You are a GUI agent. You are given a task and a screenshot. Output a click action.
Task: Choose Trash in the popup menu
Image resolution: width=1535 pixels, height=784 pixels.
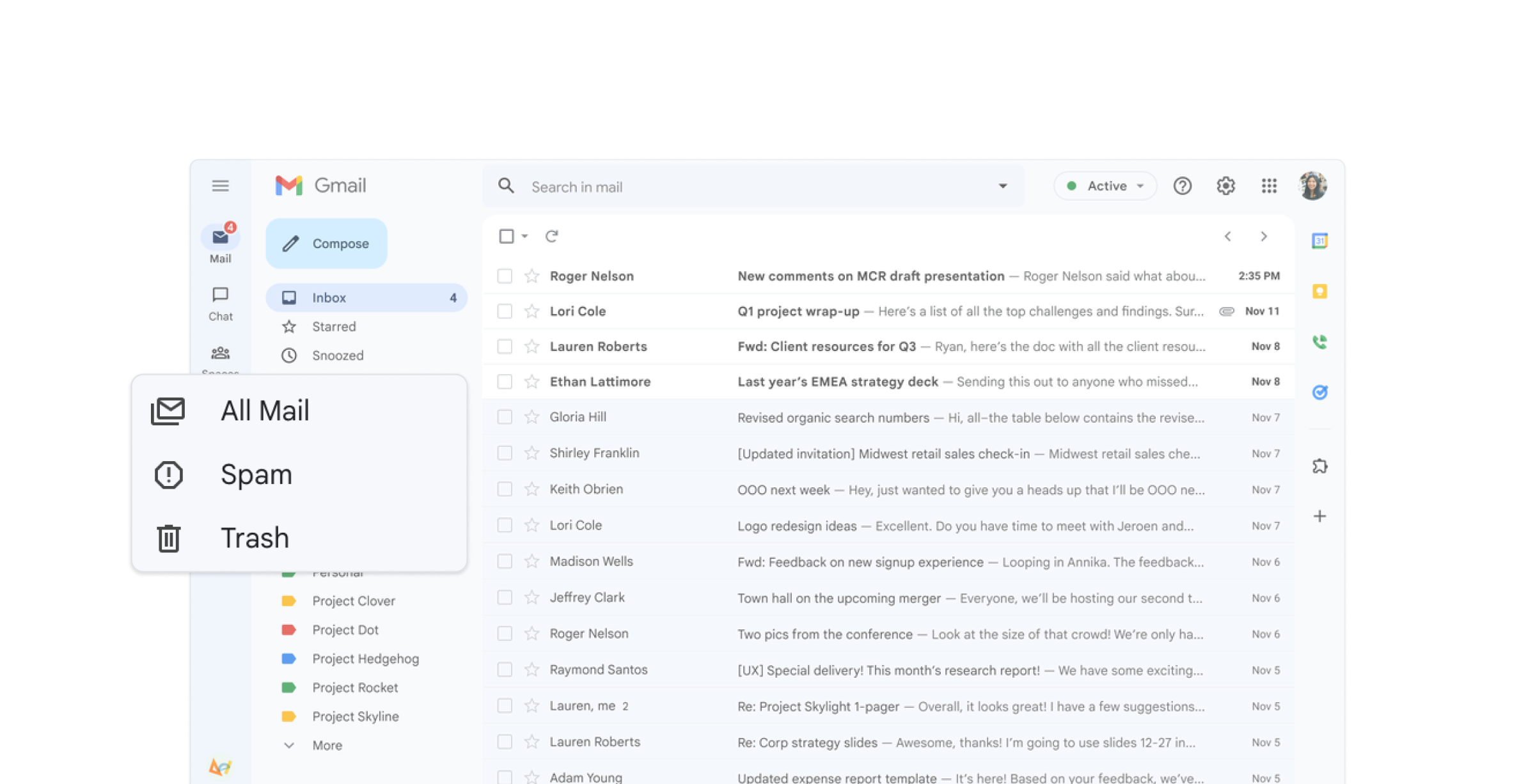pyautogui.click(x=255, y=538)
